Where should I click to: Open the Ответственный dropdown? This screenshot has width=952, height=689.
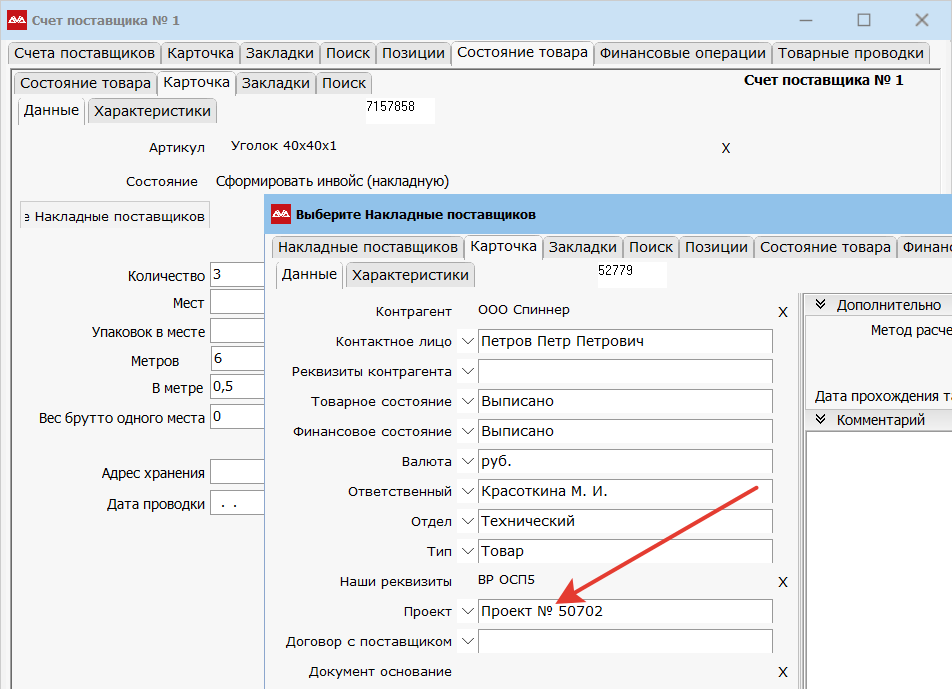click(x=467, y=492)
